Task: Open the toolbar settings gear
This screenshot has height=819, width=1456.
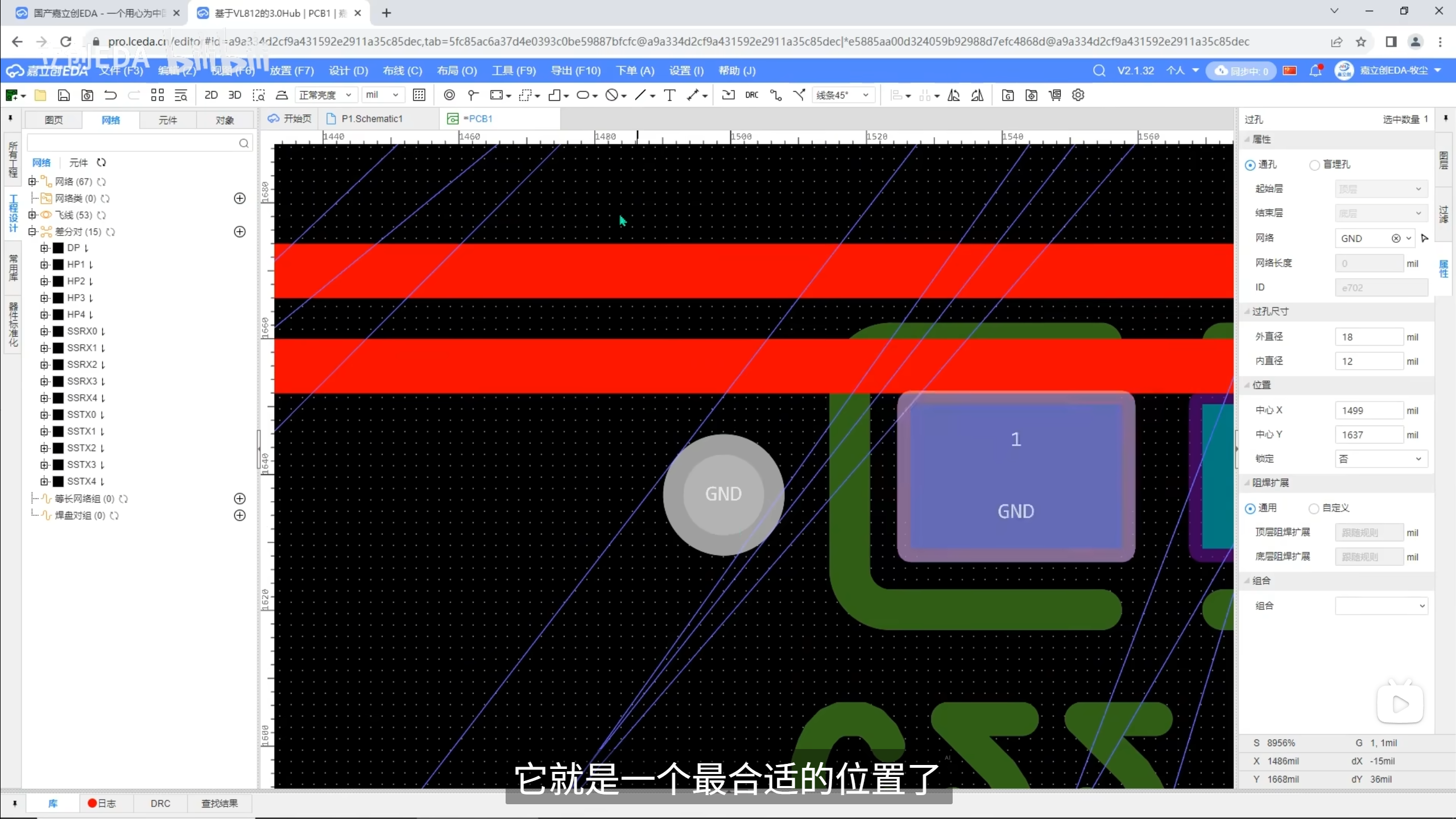Action: coord(1078,95)
